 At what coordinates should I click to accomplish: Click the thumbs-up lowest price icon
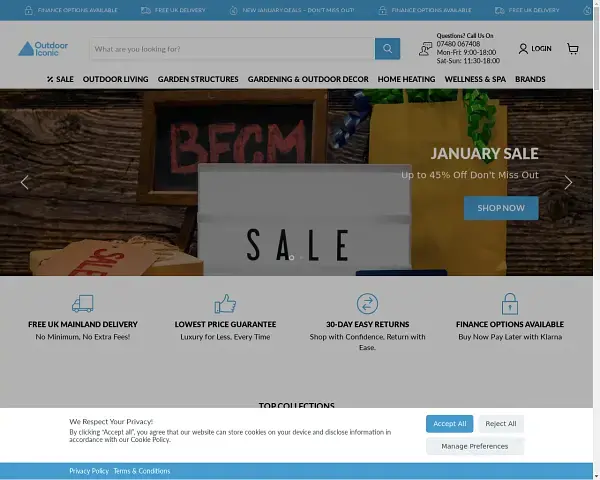coord(225,303)
